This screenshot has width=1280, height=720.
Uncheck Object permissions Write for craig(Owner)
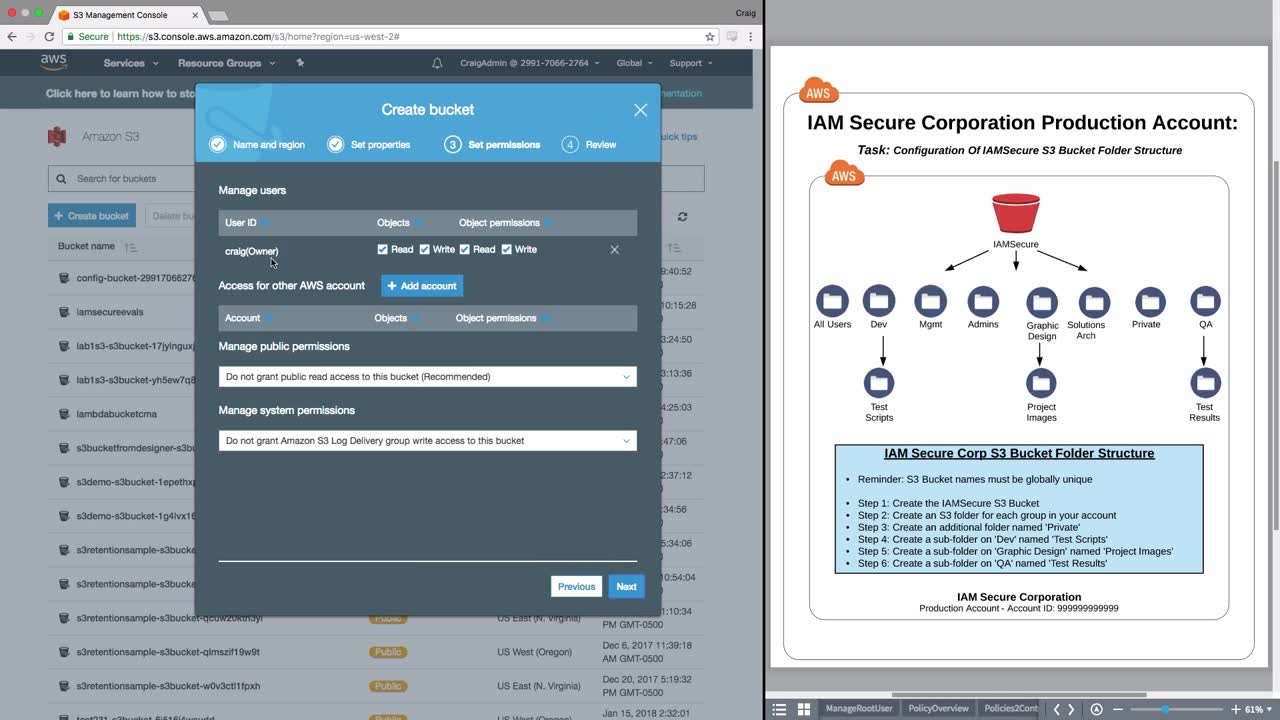(x=506, y=249)
